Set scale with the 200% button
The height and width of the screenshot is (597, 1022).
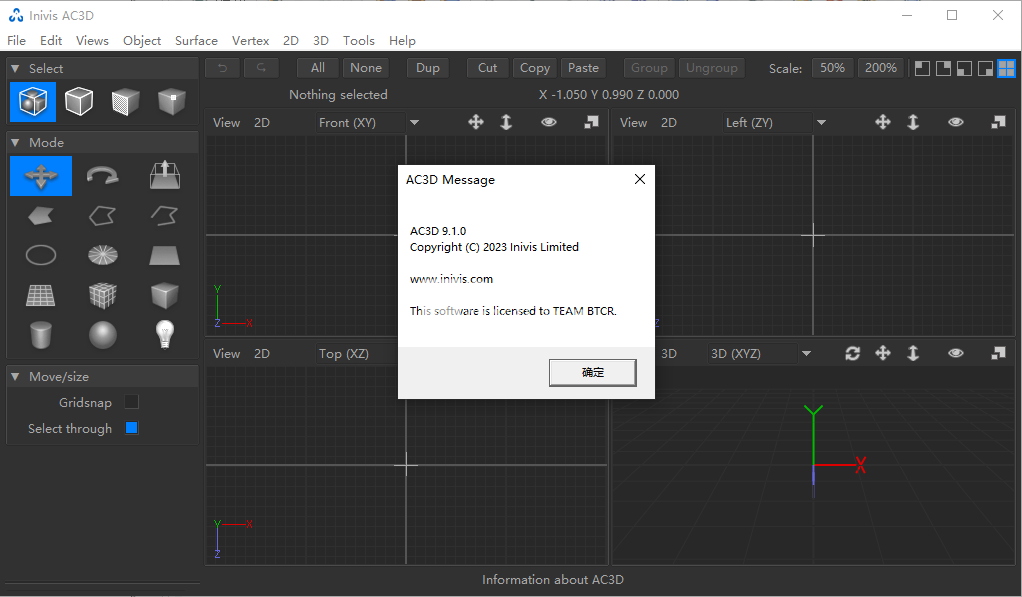tap(881, 68)
